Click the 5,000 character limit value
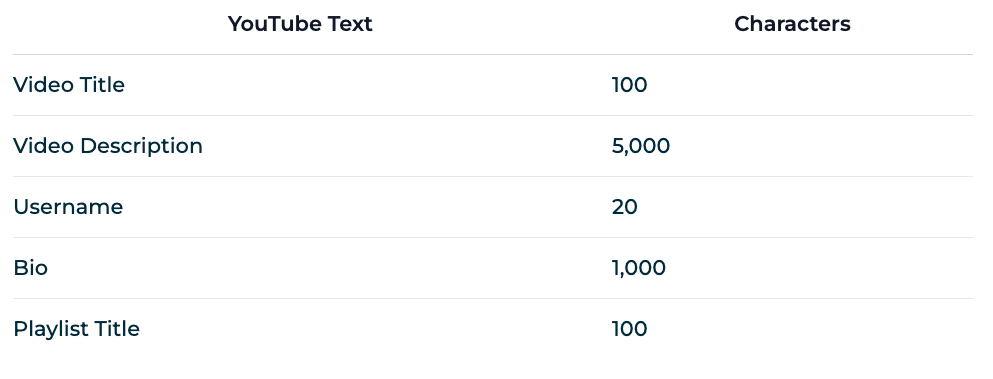The image size is (993, 379). [640, 146]
